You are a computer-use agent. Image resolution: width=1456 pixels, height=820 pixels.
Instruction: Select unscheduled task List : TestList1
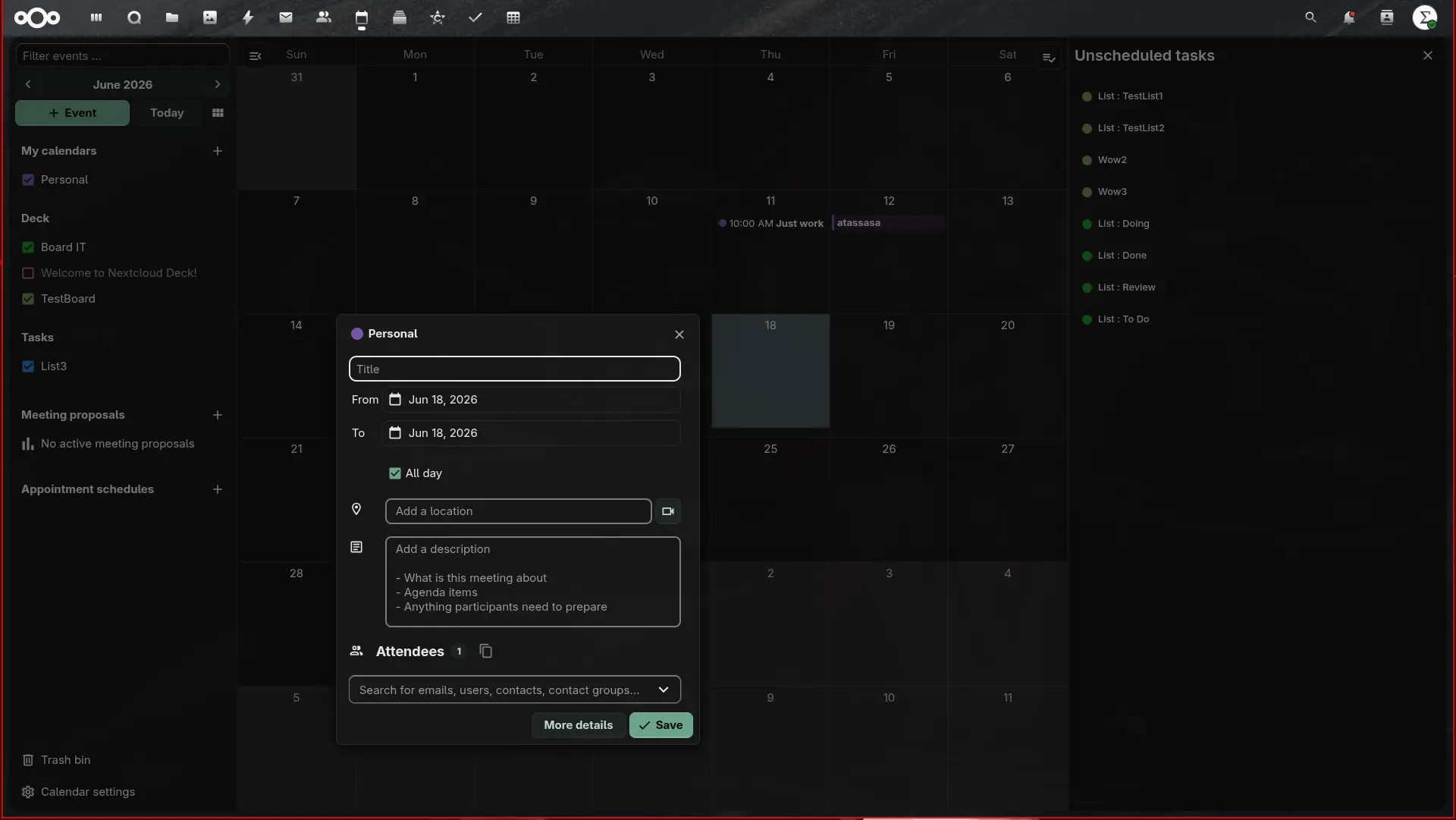[1130, 96]
